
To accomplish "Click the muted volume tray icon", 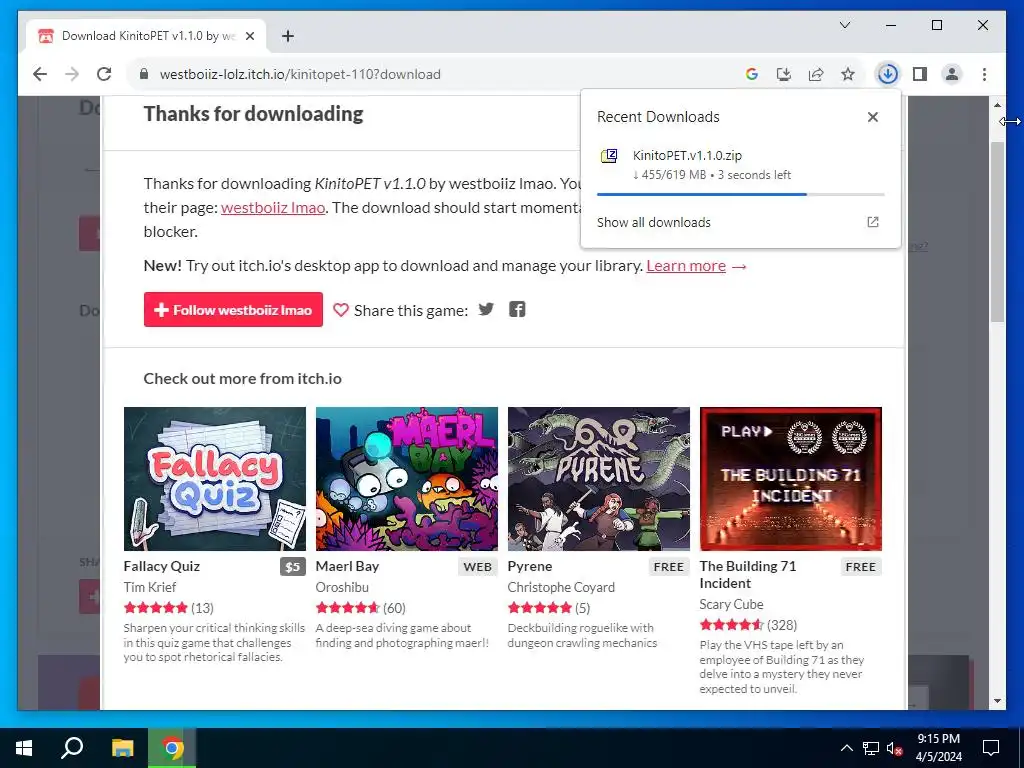I will click(x=895, y=748).
